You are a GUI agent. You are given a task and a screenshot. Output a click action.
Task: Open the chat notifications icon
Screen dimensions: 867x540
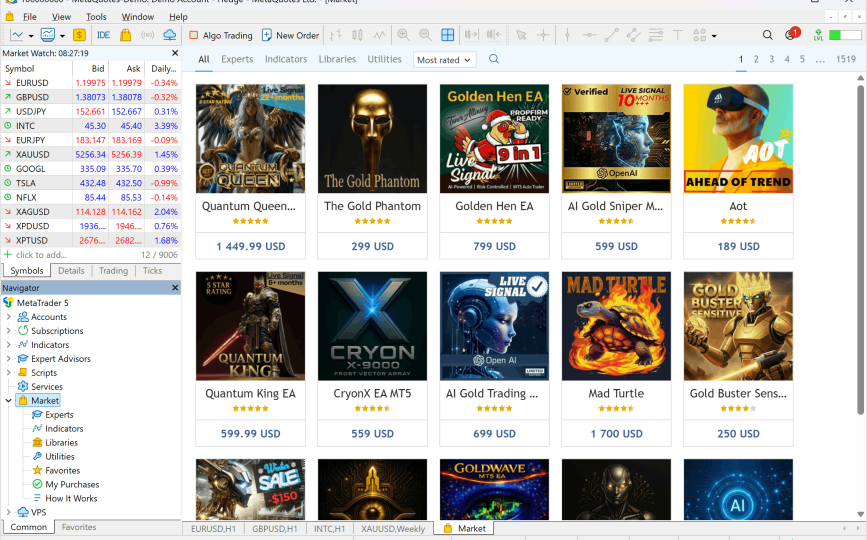pos(791,34)
